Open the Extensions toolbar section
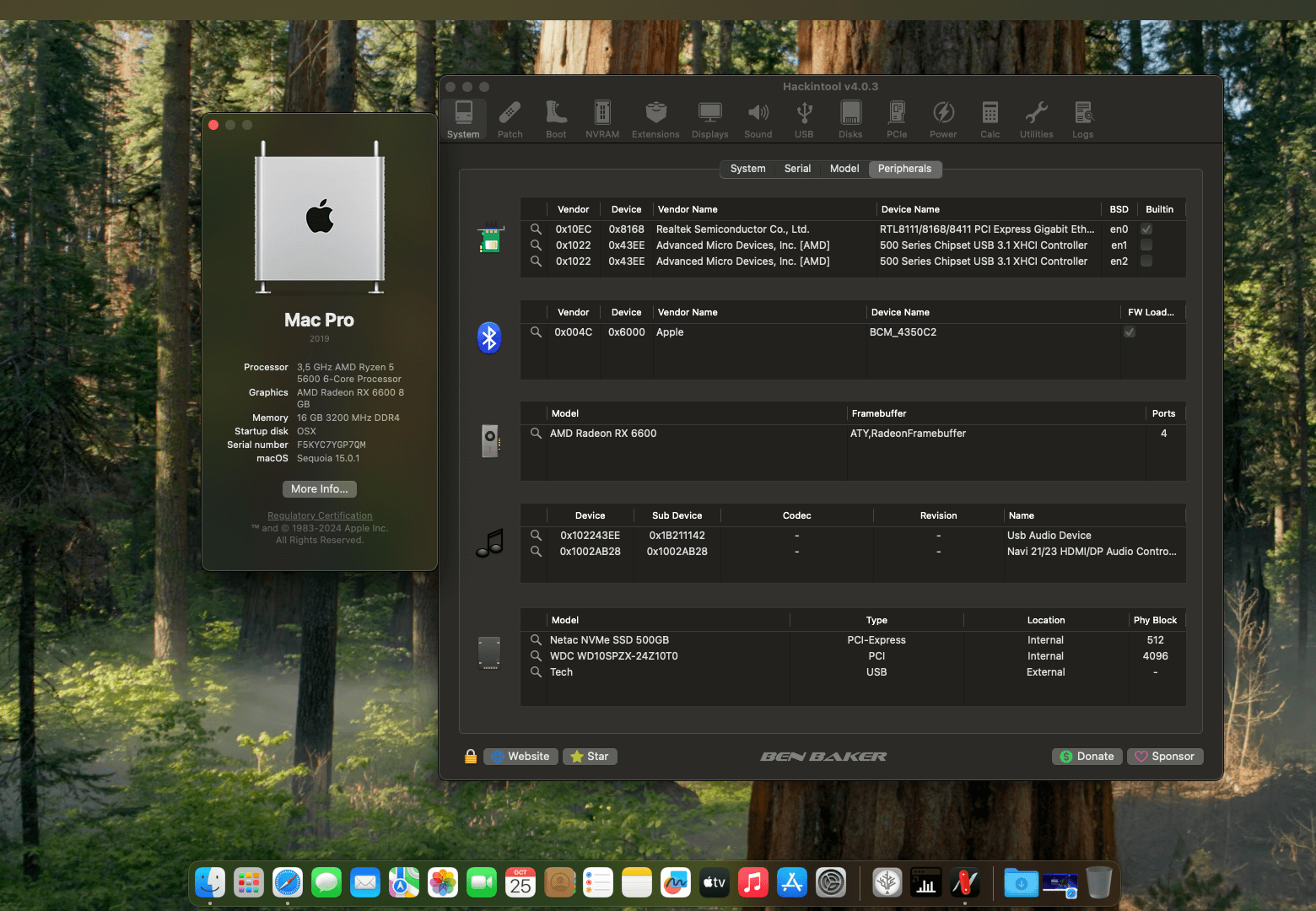The height and width of the screenshot is (911, 1316). 655,120
